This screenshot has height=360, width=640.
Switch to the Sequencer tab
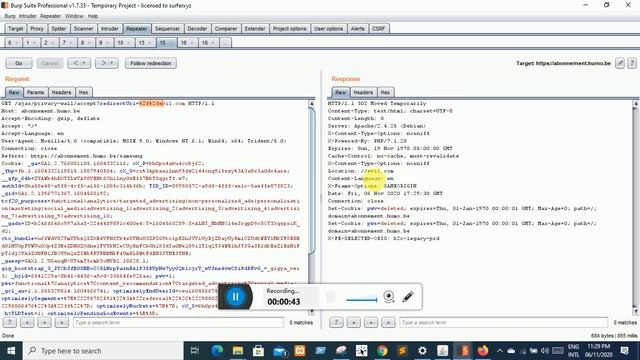(167, 29)
